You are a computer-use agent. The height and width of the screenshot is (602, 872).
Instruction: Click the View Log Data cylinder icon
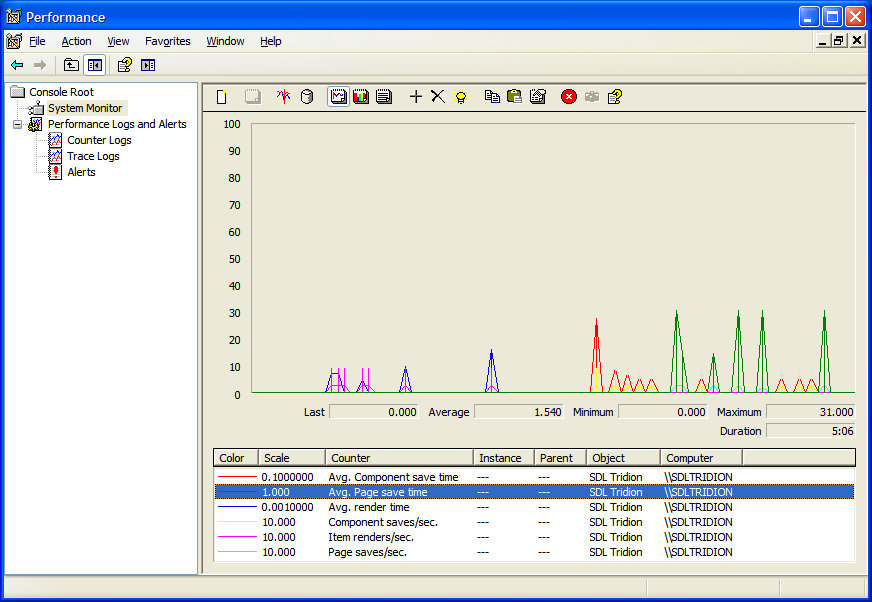(307, 97)
